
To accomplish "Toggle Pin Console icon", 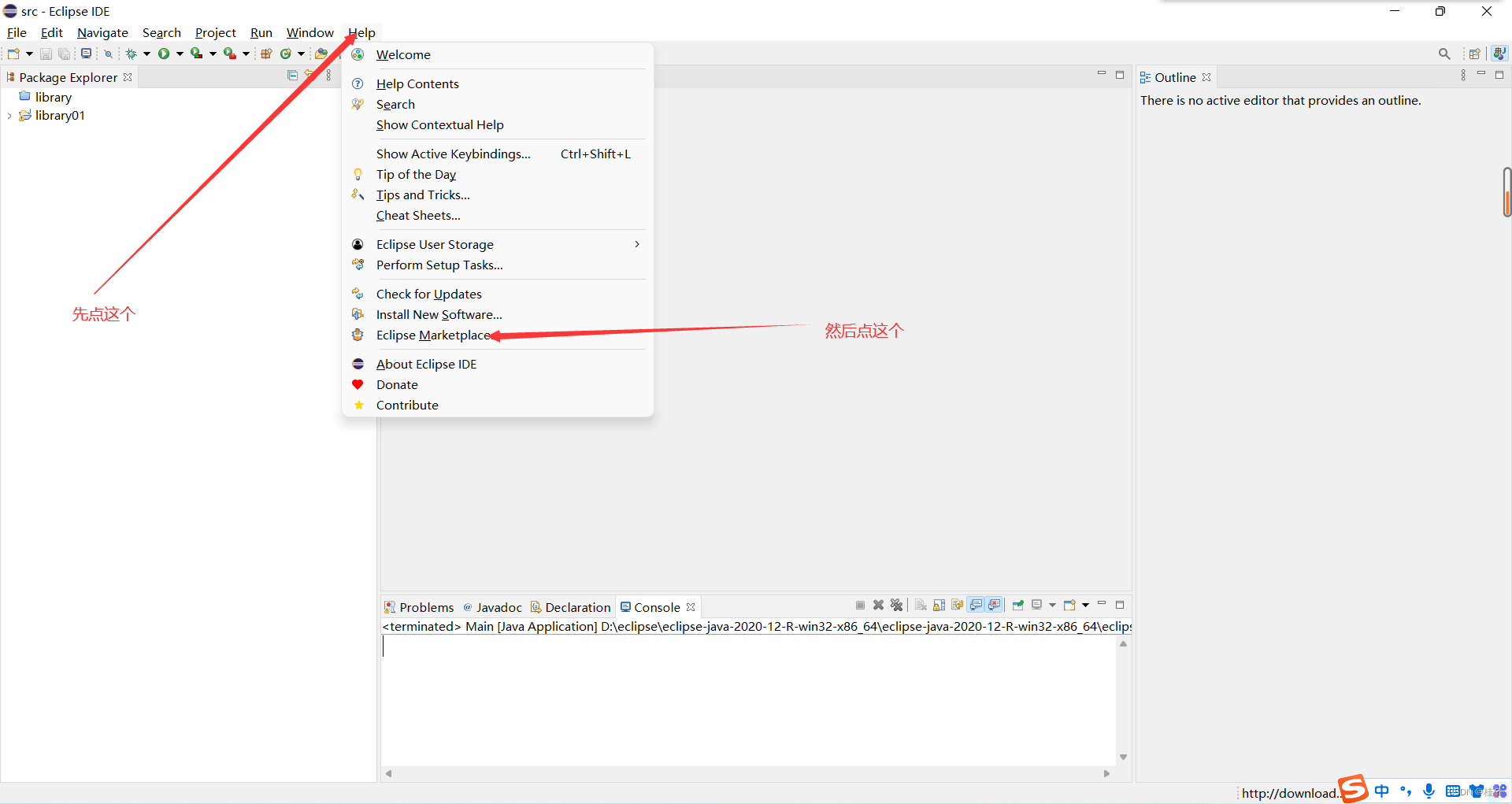I will tap(1018, 605).
